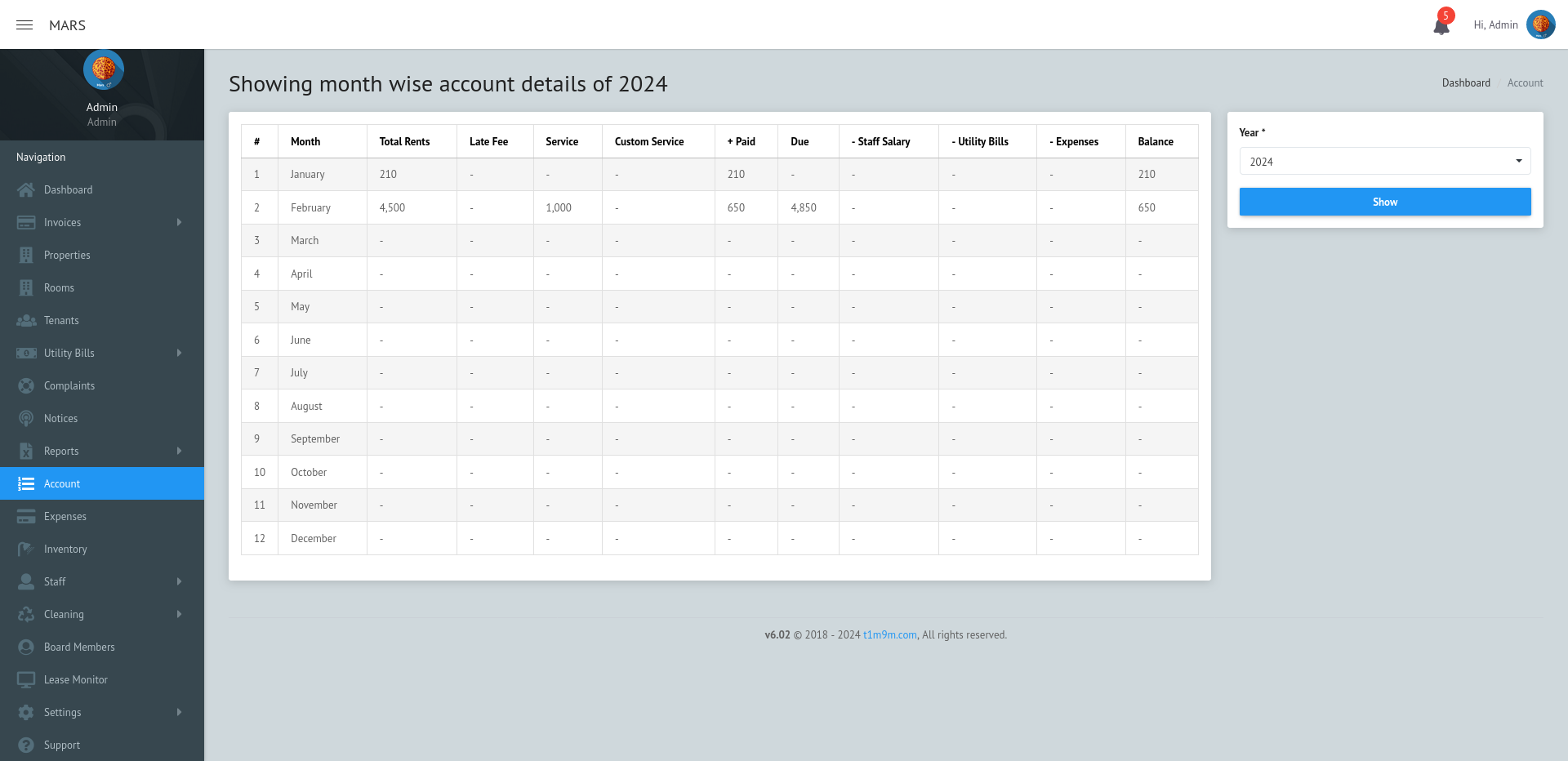
Task: Go to Dashboard via breadcrumb
Action: [x=1465, y=82]
